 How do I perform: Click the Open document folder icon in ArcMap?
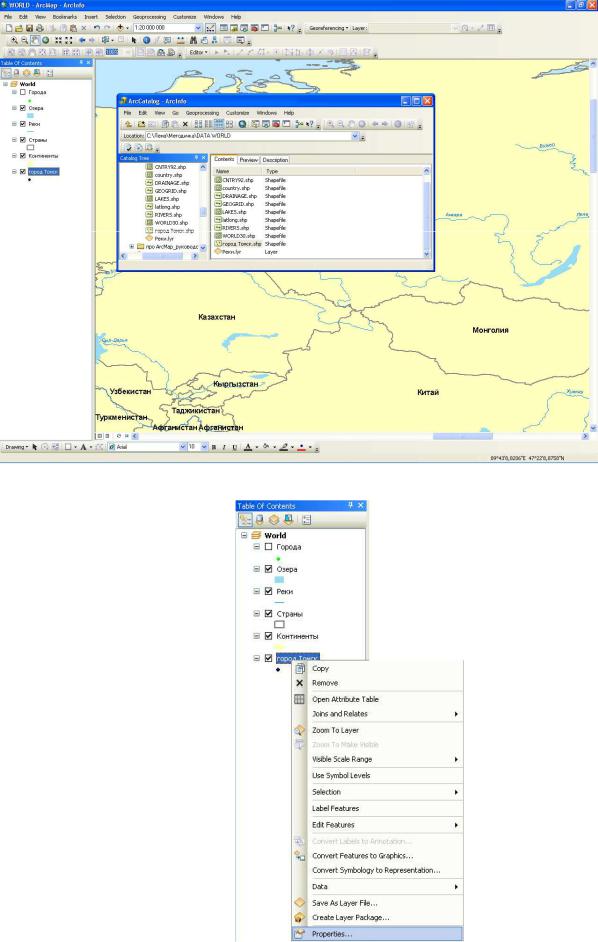pyautogui.click(x=19, y=28)
